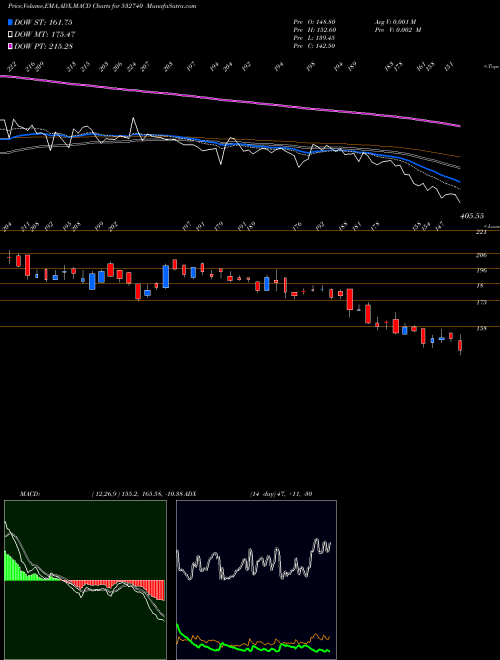Click the 'MACD:' panel label
Viewport: 500px width, 660px height.
[29, 494]
